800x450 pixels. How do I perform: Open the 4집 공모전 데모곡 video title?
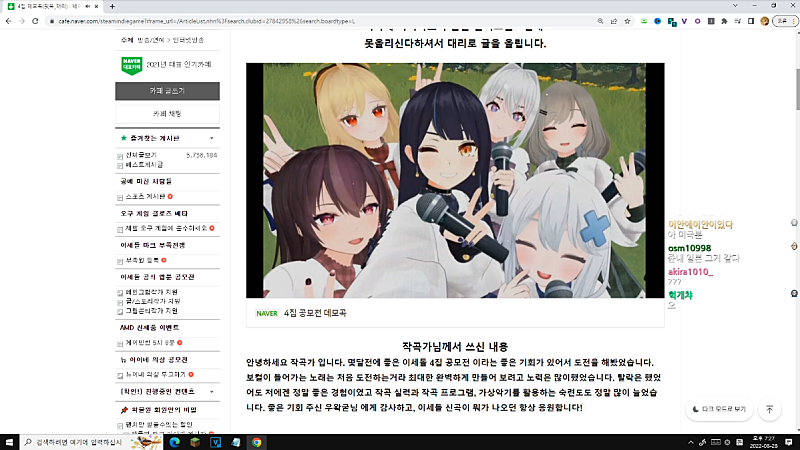(x=315, y=313)
